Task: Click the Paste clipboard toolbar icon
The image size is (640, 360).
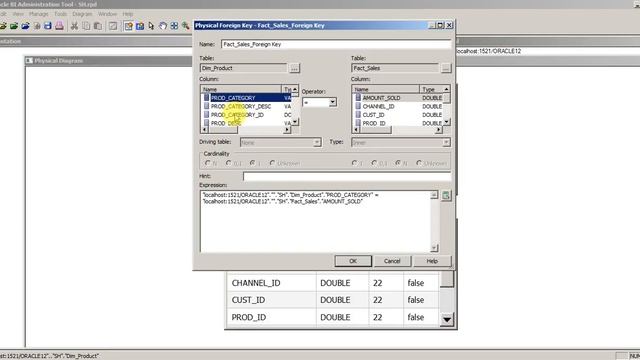Action: pos(98,26)
